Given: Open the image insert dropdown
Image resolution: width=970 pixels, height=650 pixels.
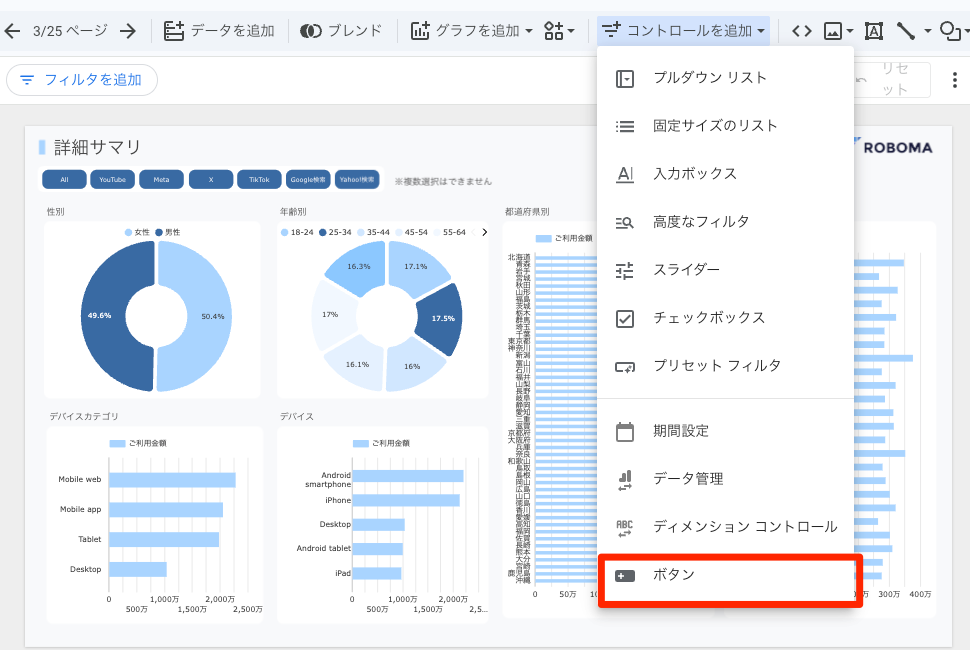Looking at the screenshot, I should [x=838, y=31].
